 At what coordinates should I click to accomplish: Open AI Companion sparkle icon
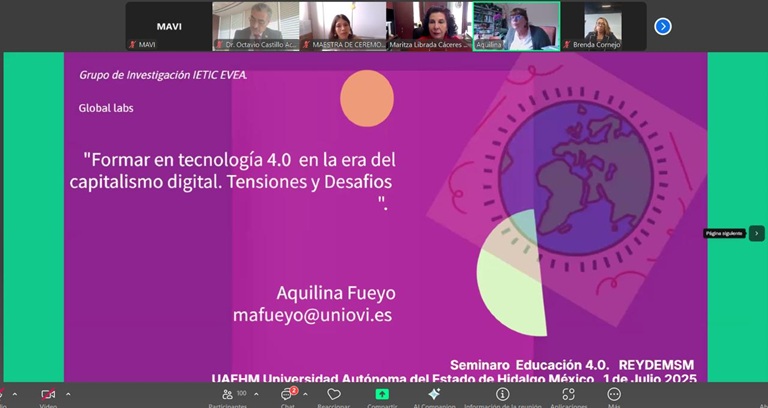pos(434,394)
